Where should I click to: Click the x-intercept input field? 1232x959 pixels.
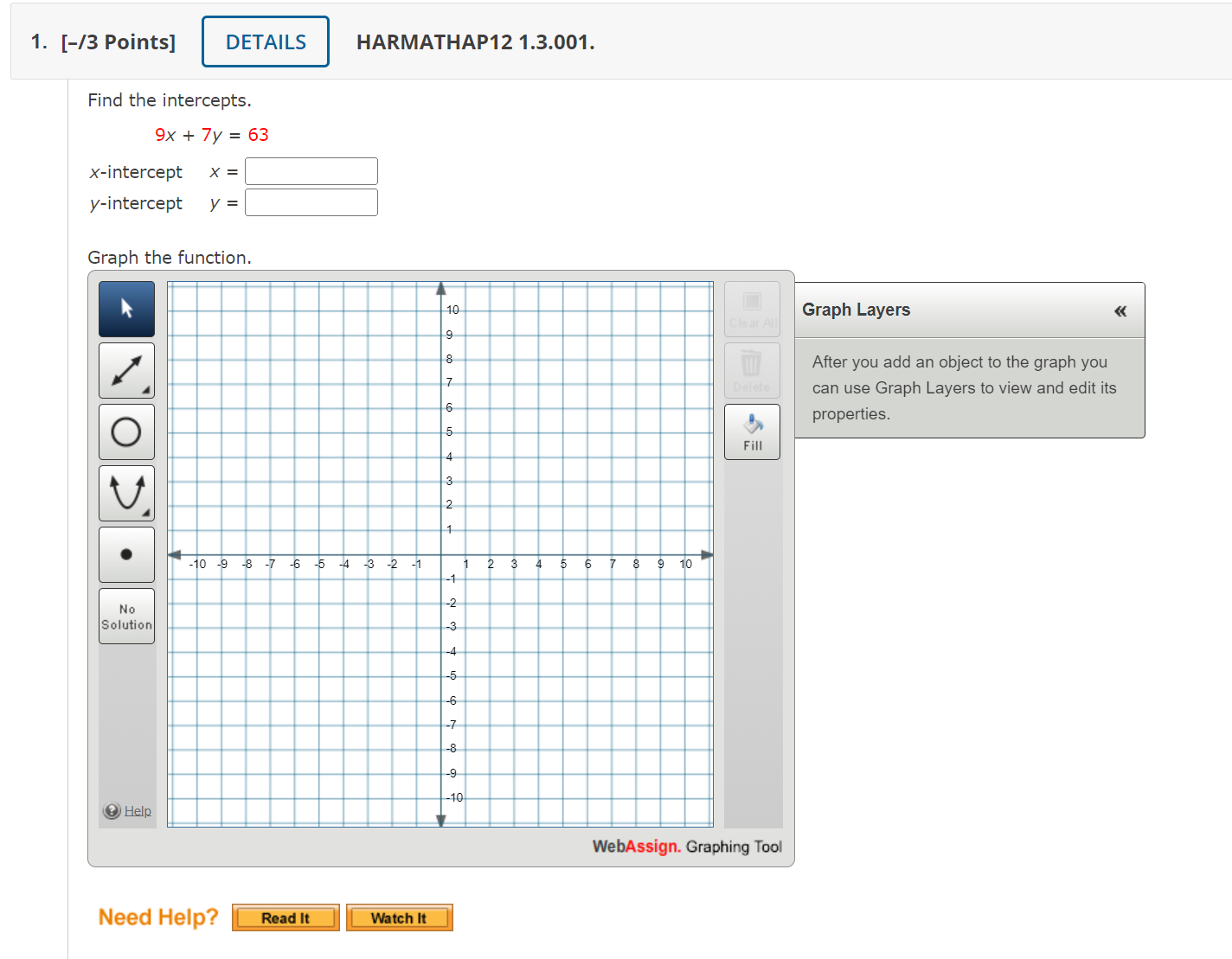[311, 170]
